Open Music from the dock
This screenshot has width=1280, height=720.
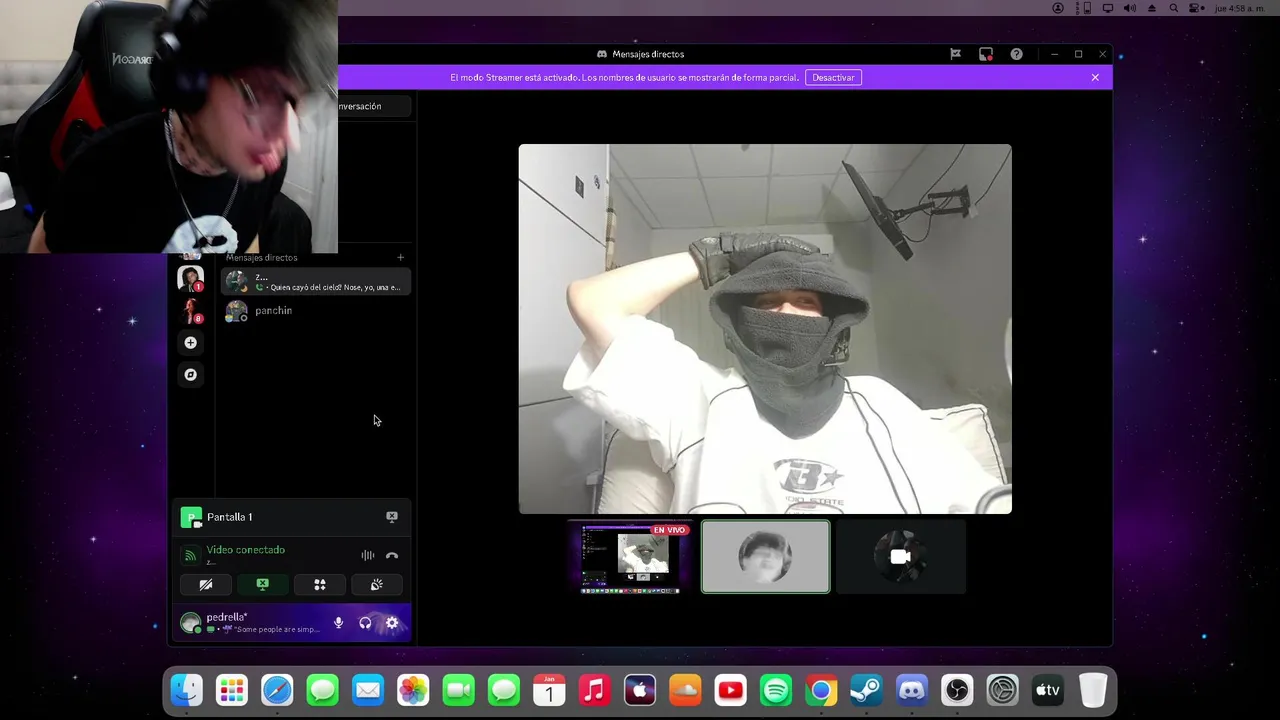coord(594,690)
